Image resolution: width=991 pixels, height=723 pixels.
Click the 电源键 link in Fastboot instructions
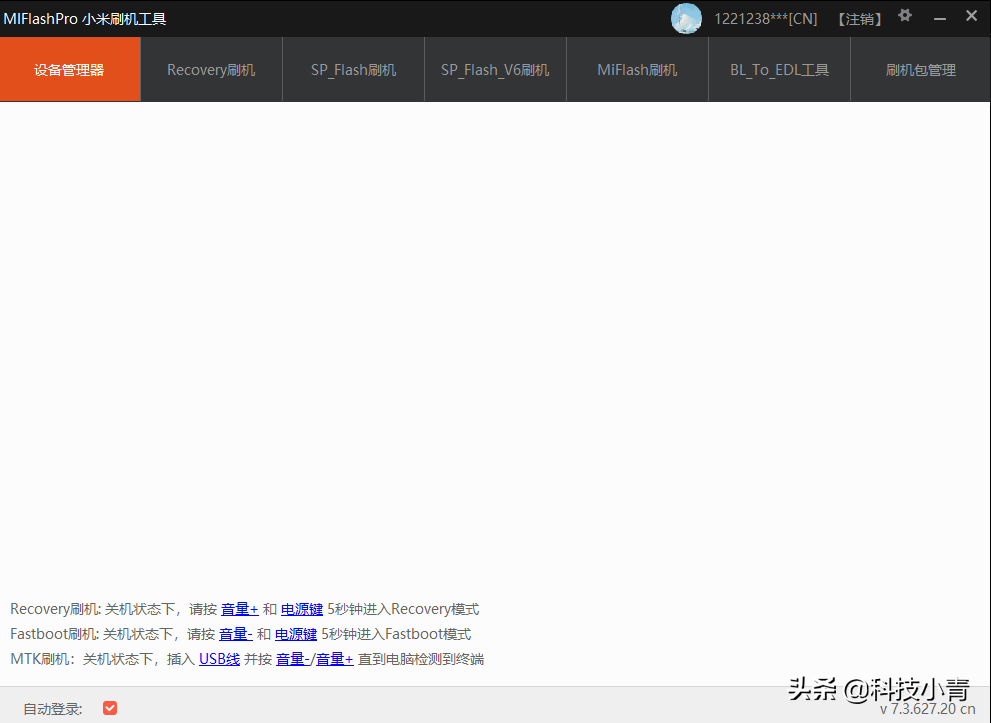point(295,633)
